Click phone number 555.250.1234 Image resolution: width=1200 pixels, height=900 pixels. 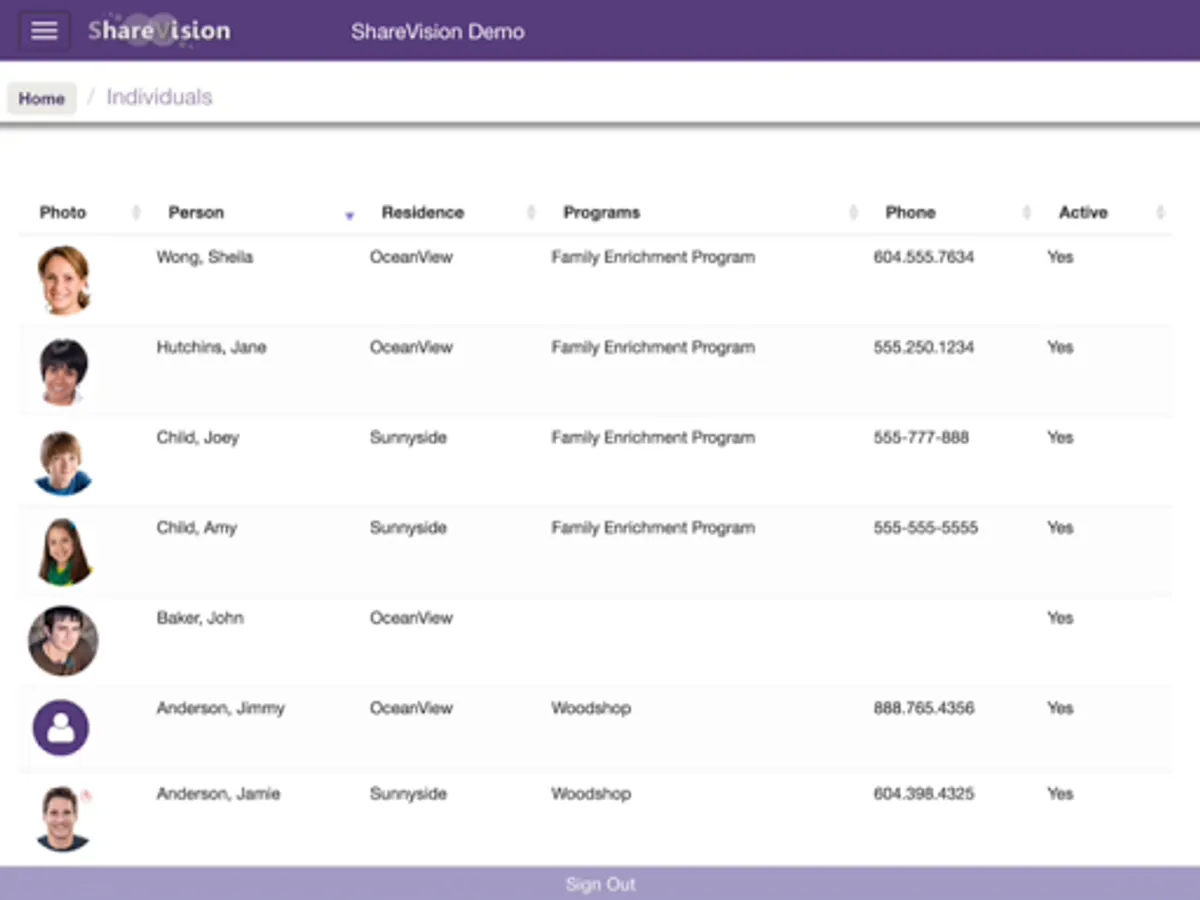pyautogui.click(x=924, y=347)
